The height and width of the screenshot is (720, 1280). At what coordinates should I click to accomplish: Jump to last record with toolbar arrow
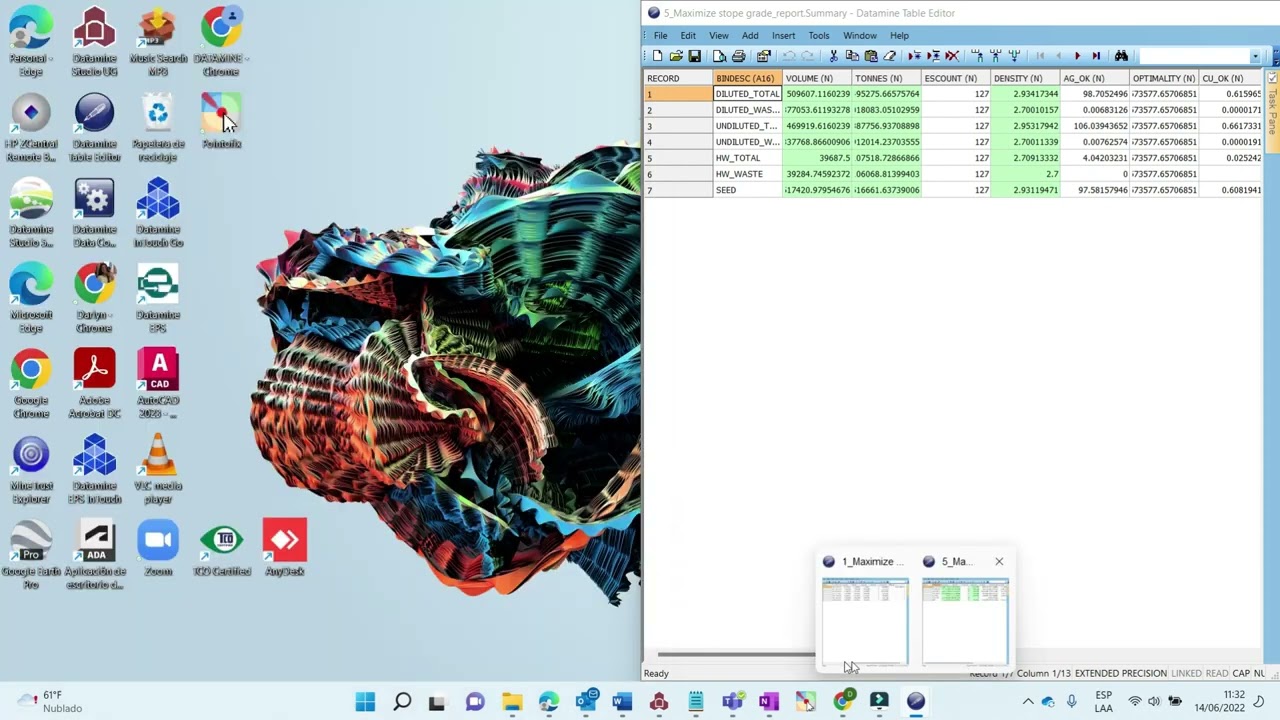point(1096,56)
